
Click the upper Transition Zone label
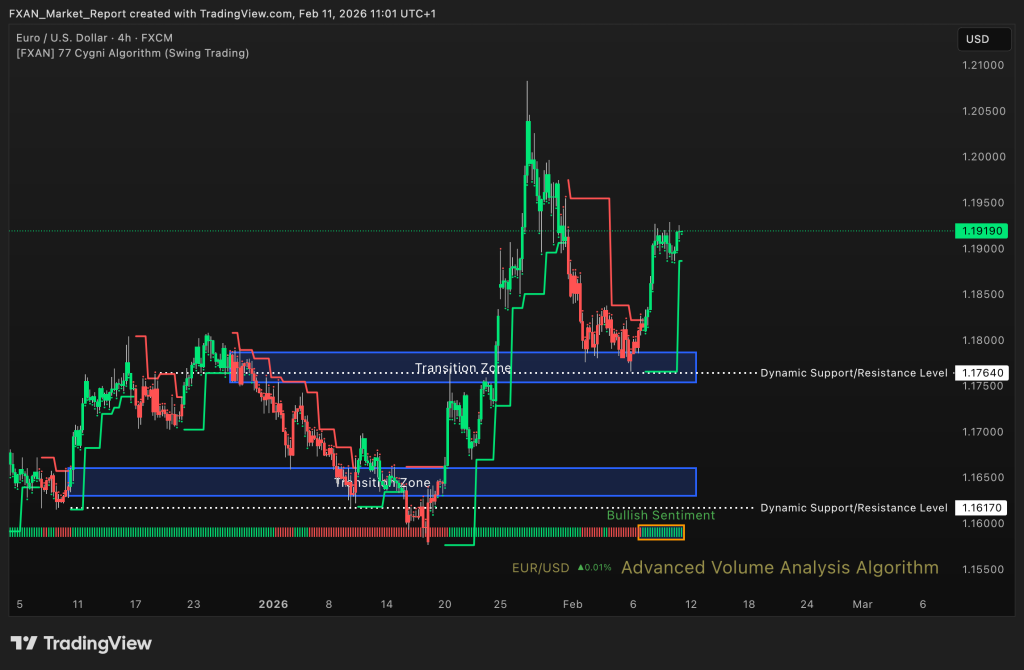pos(463,368)
